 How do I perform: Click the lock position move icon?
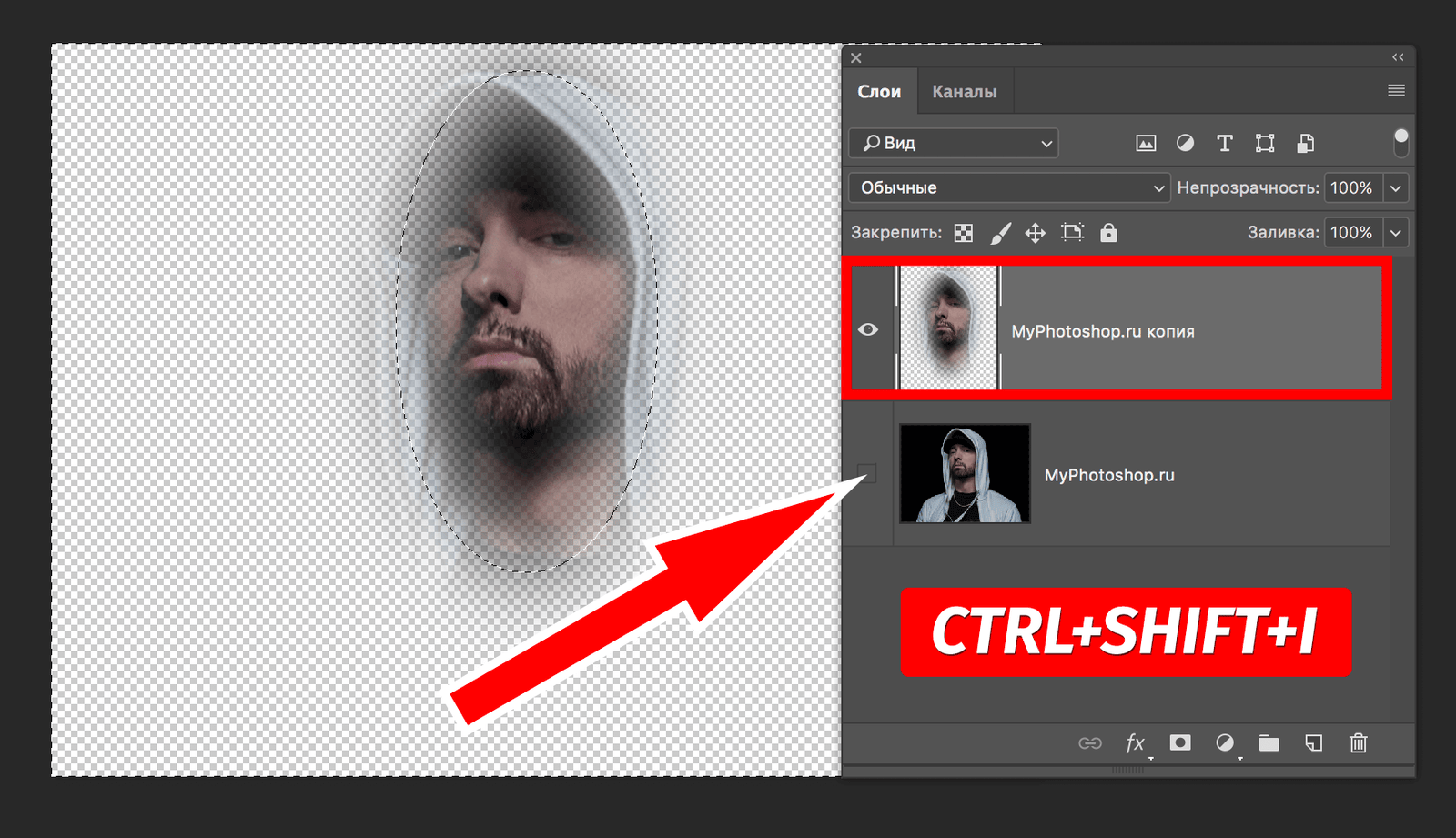pyautogui.click(x=1036, y=233)
